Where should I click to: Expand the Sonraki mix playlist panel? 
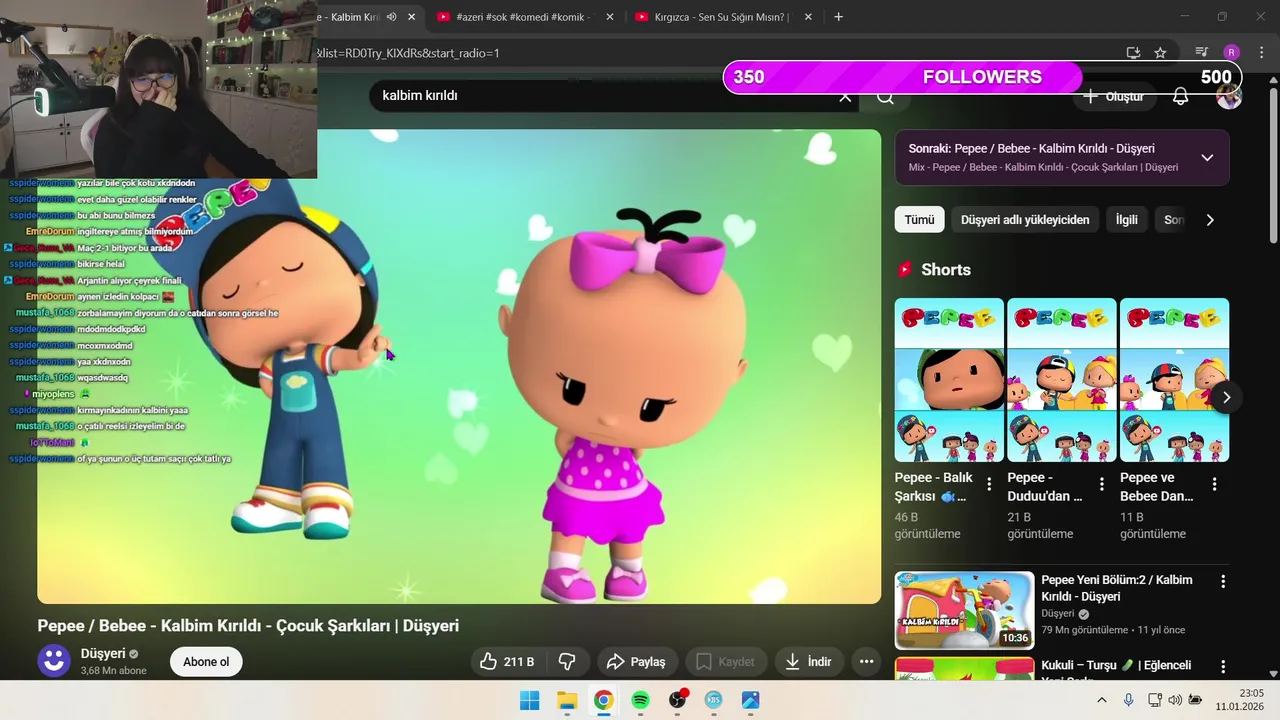[1207, 157]
